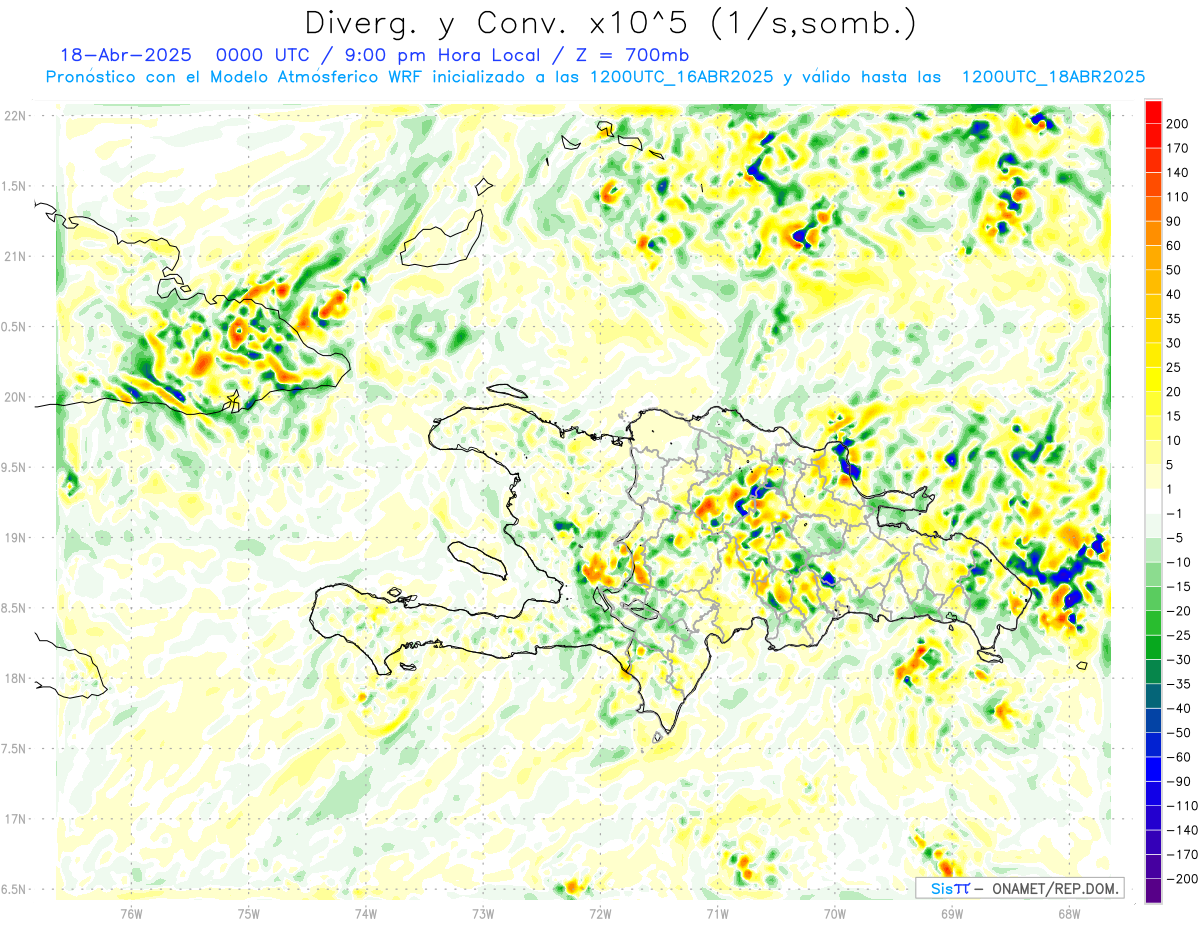Screen dimensions: 1200x927
Task: Pick the dark purple swatch below -200
Action: (x=1153, y=891)
